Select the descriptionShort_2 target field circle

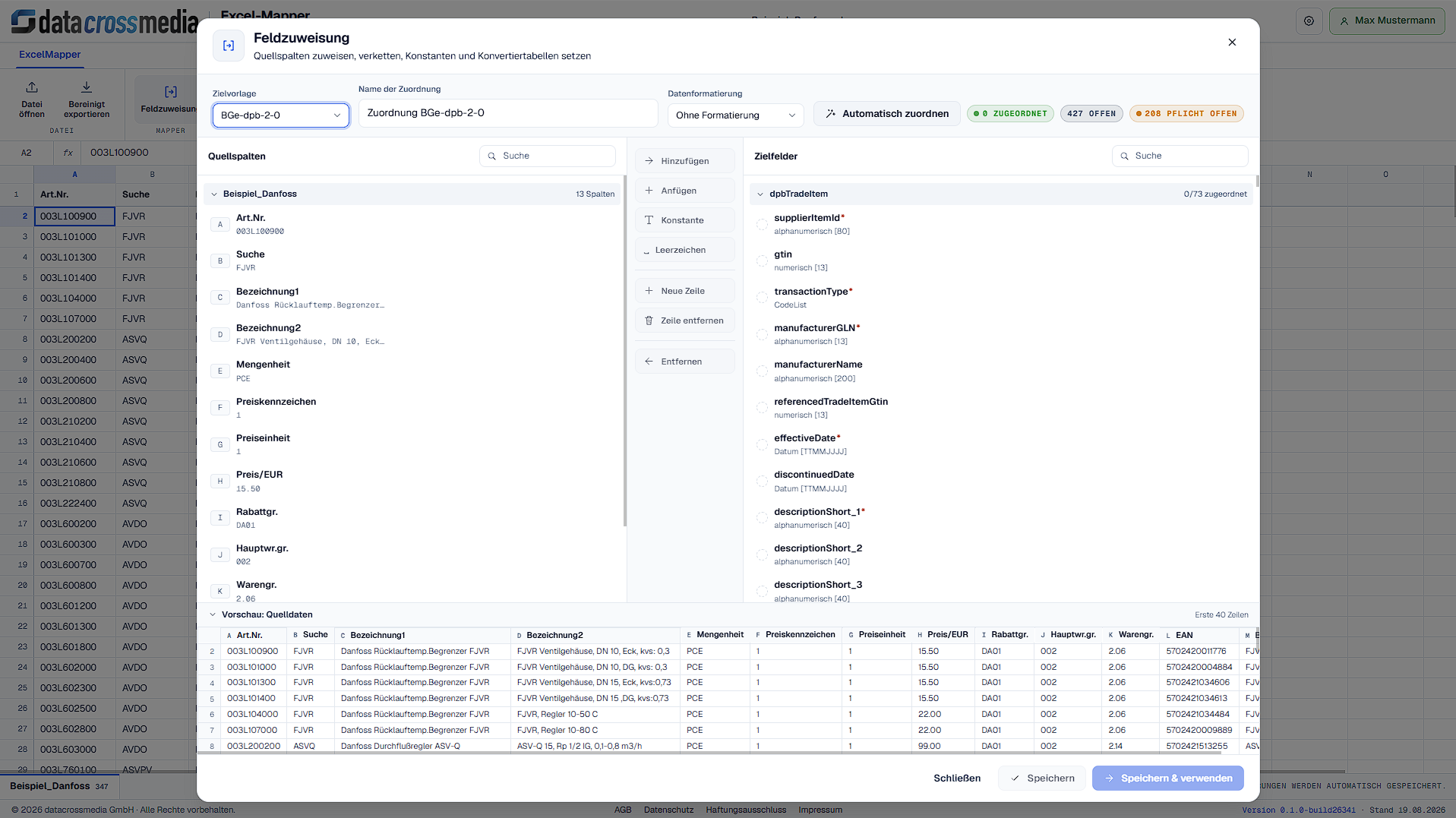pyautogui.click(x=762, y=555)
